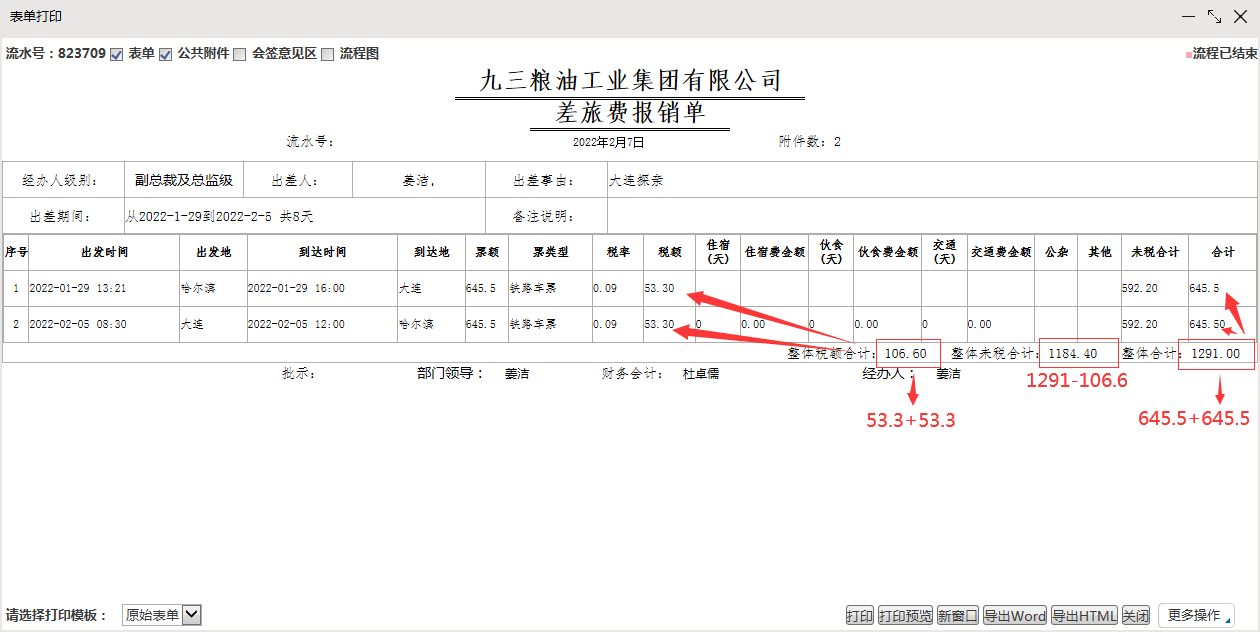Check the 流程图 checkbox
Image resolution: width=1260 pixels, height=632 pixels.
click(327, 54)
